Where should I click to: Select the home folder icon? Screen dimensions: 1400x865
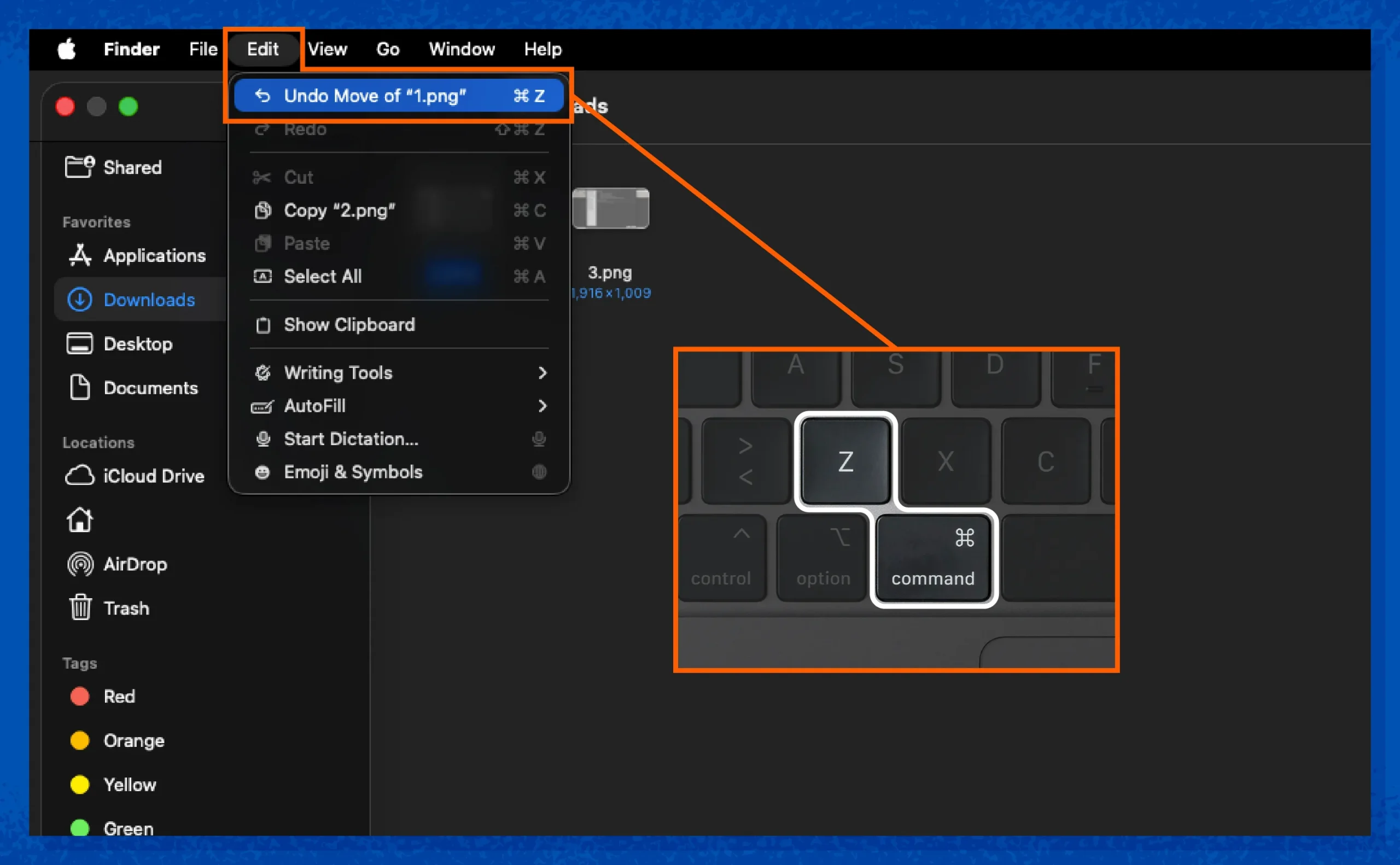pyautogui.click(x=79, y=520)
